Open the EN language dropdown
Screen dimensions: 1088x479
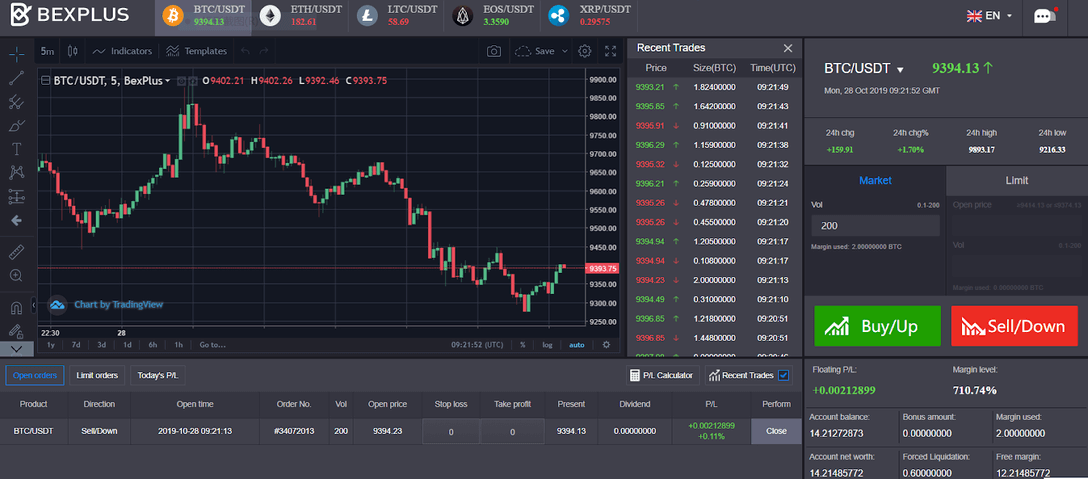990,16
